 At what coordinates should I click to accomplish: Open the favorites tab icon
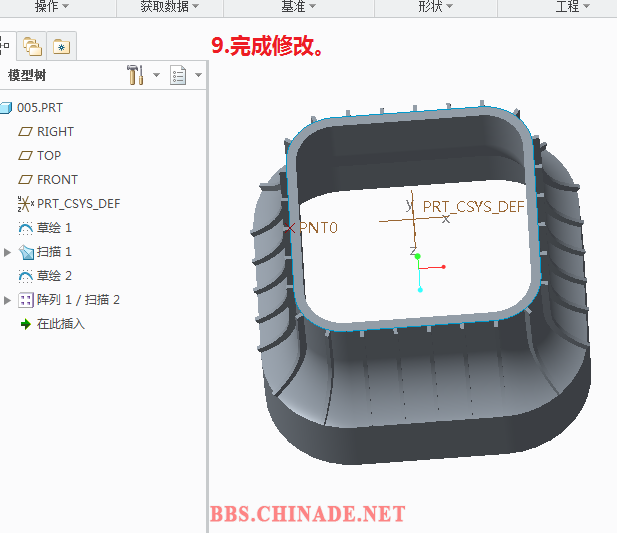click(x=62, y=46)
